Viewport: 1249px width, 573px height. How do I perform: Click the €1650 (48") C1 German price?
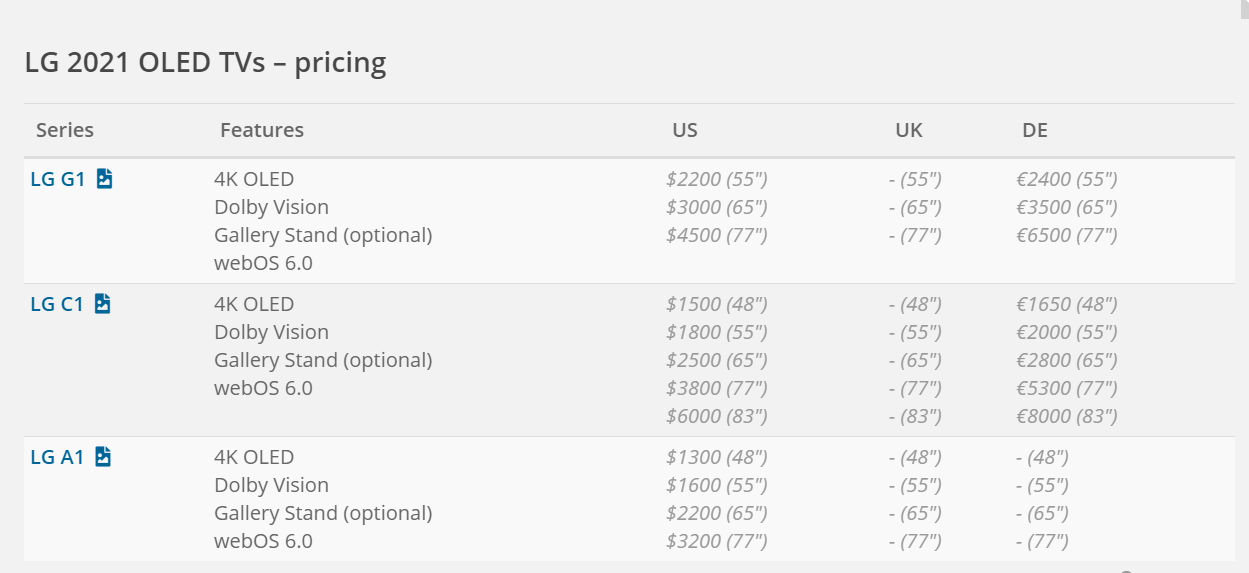click(1067, 305)
